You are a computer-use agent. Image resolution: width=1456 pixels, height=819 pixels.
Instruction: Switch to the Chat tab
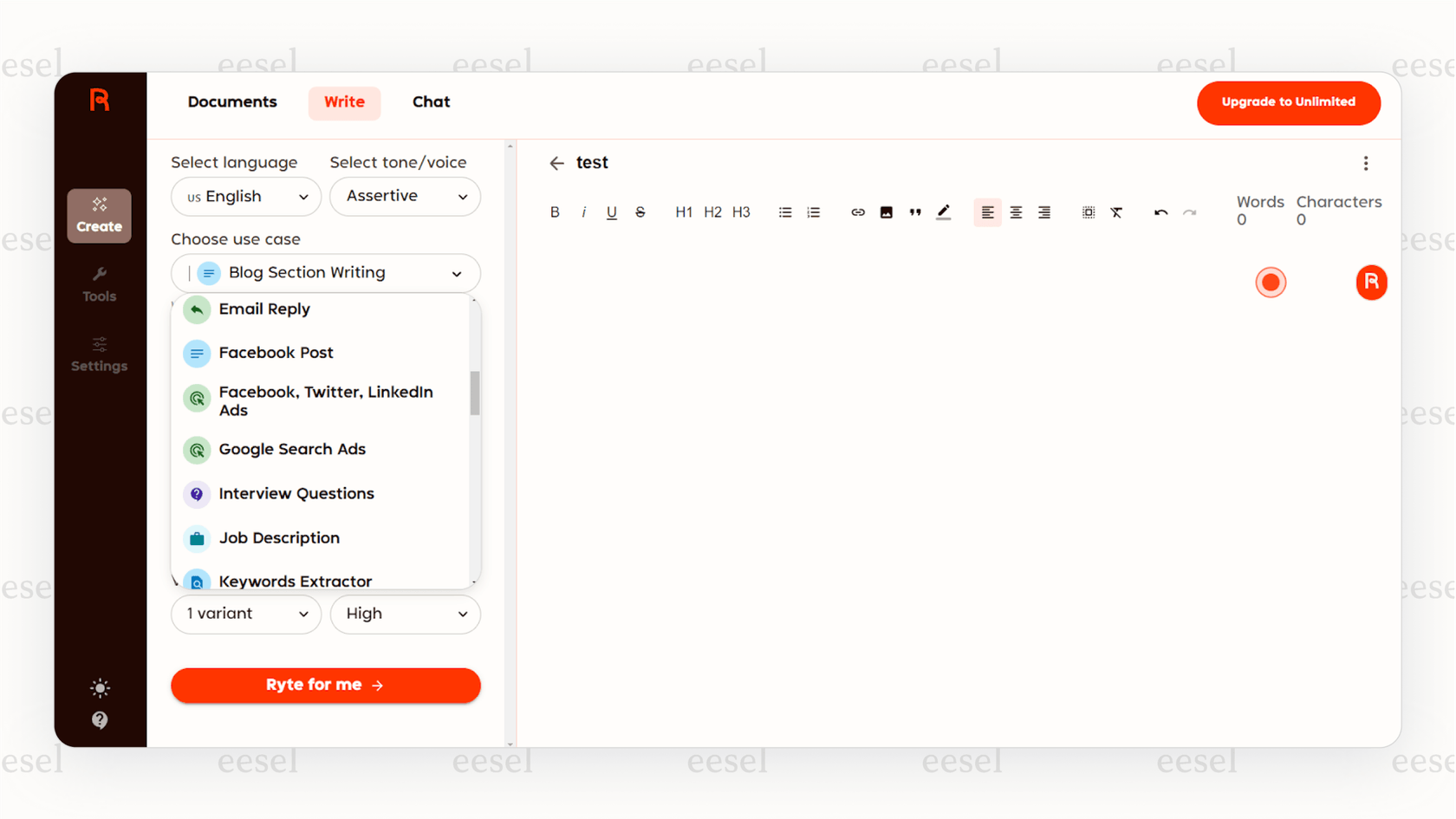click(431, 101)
